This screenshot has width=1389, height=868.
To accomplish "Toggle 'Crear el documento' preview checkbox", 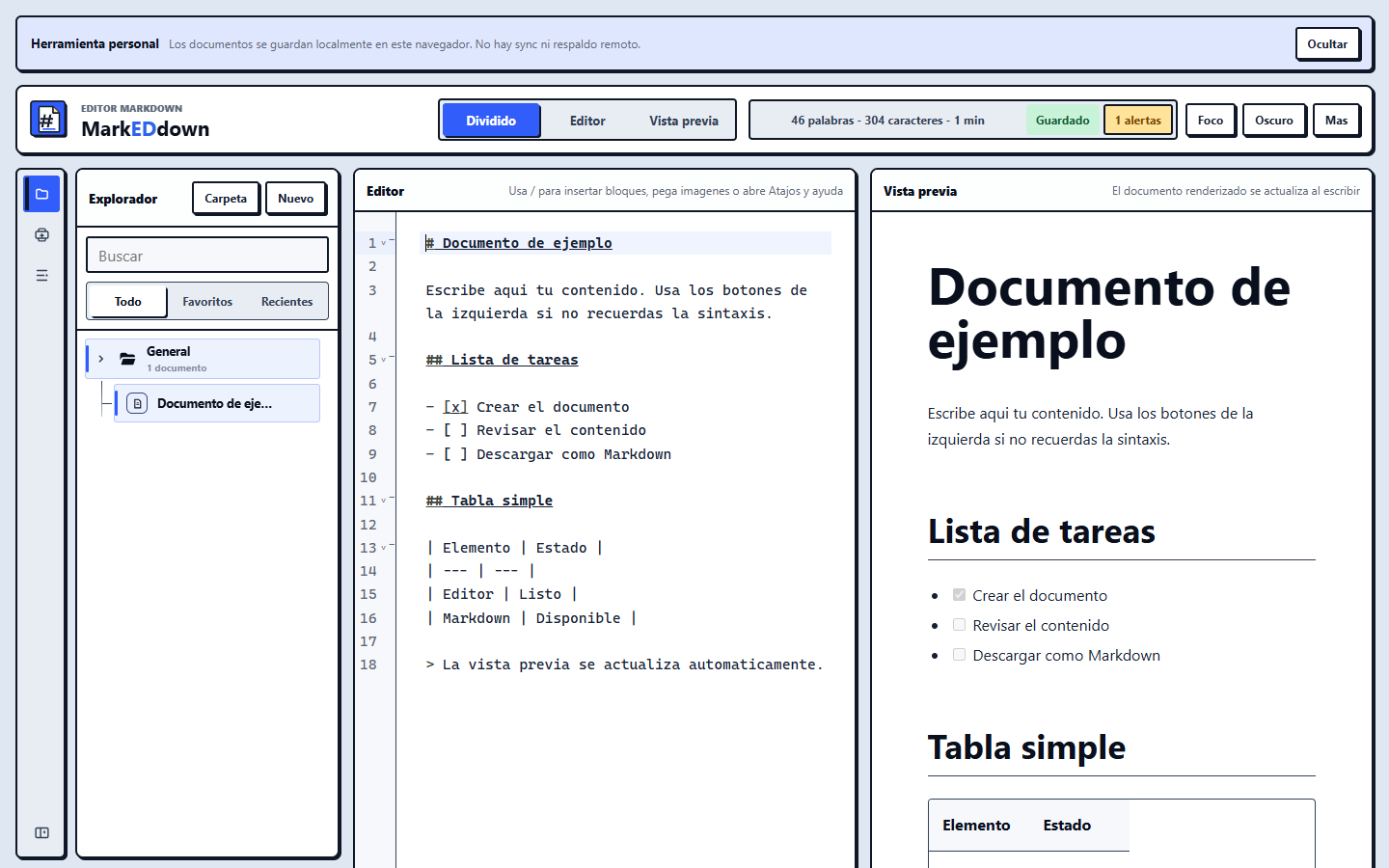I will tap(959, 595).
